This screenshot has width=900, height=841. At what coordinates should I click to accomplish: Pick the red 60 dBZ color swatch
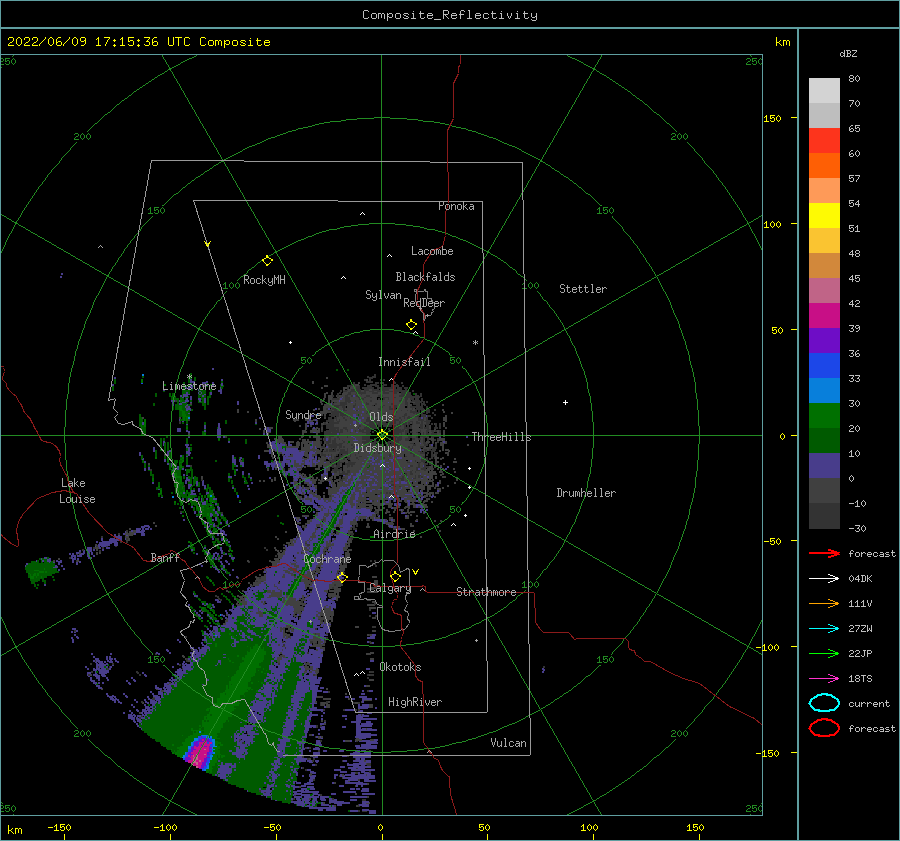(x=824, y=141)
